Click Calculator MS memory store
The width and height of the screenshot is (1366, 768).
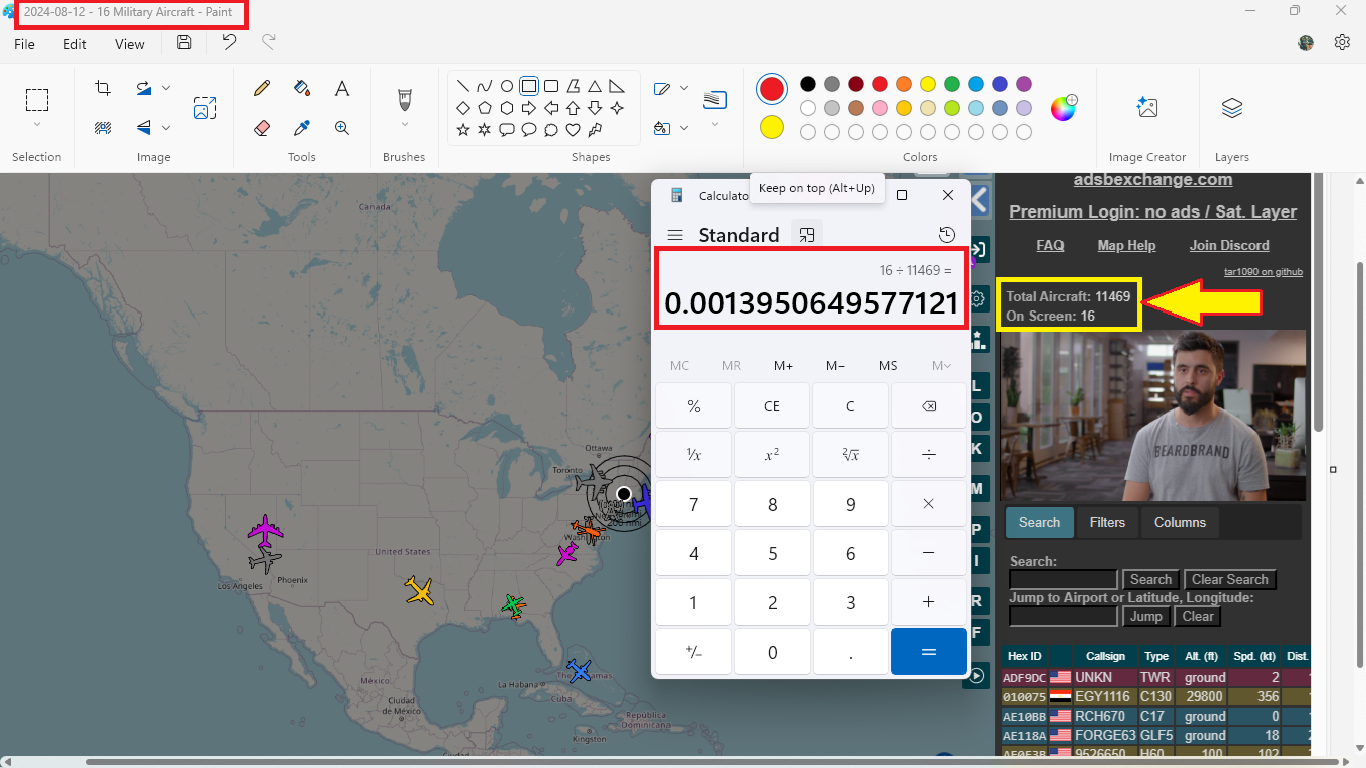coord(888,366)
